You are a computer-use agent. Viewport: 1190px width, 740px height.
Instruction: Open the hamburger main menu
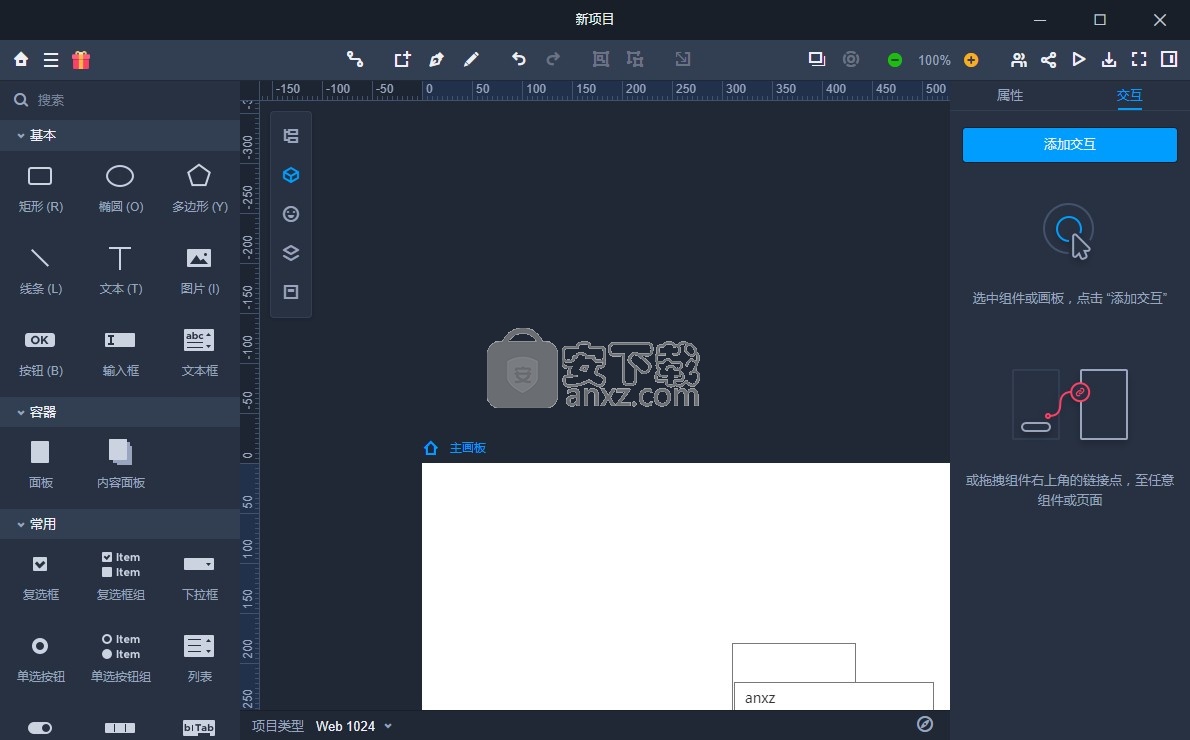pos(51,60)
